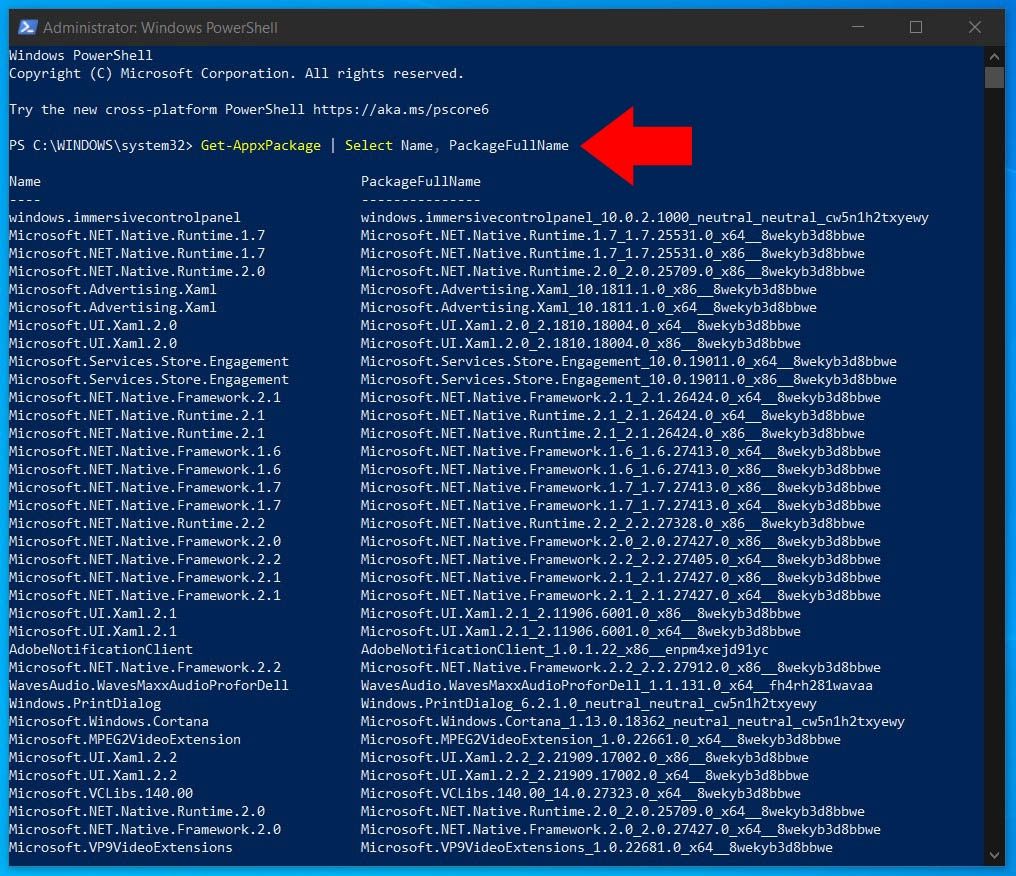The image size is (1016, 876).
Task: Click WavesAudio.WavesMaxxAudioProforDell_1.1.131.0_x64 full name
Action: (617, 686)
